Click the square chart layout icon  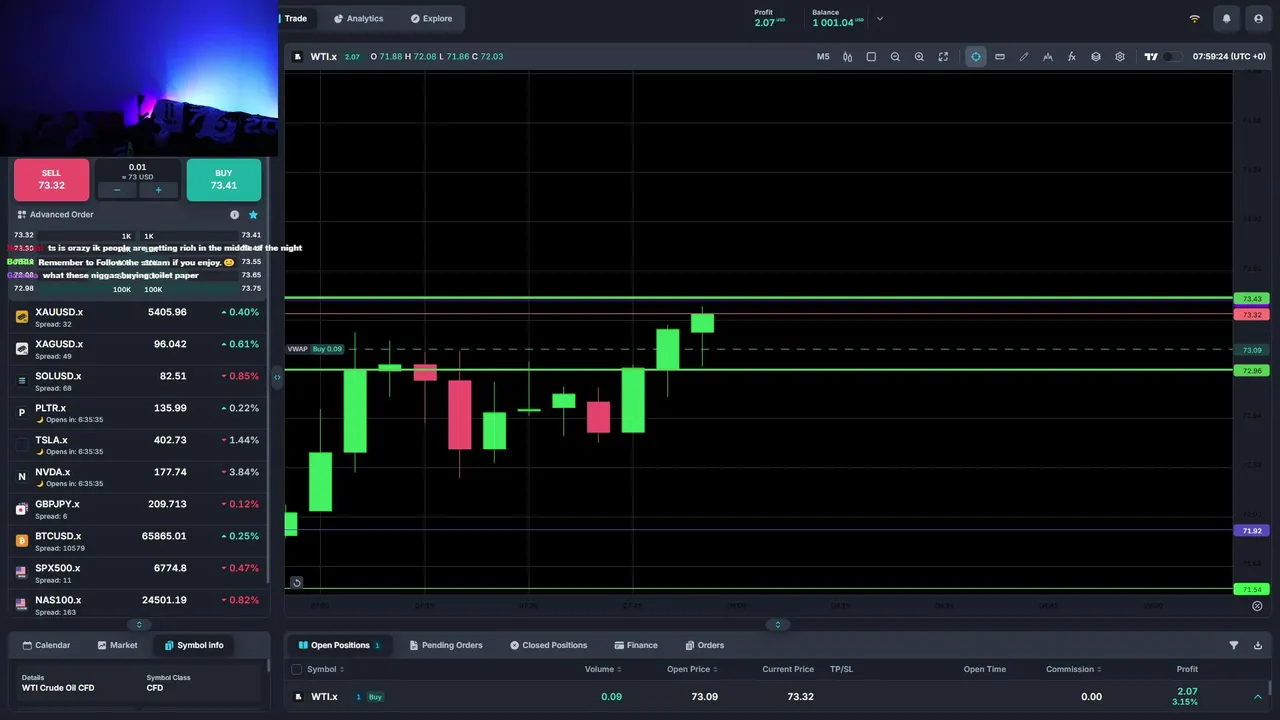pyautogui.click(x=871, y=57)
